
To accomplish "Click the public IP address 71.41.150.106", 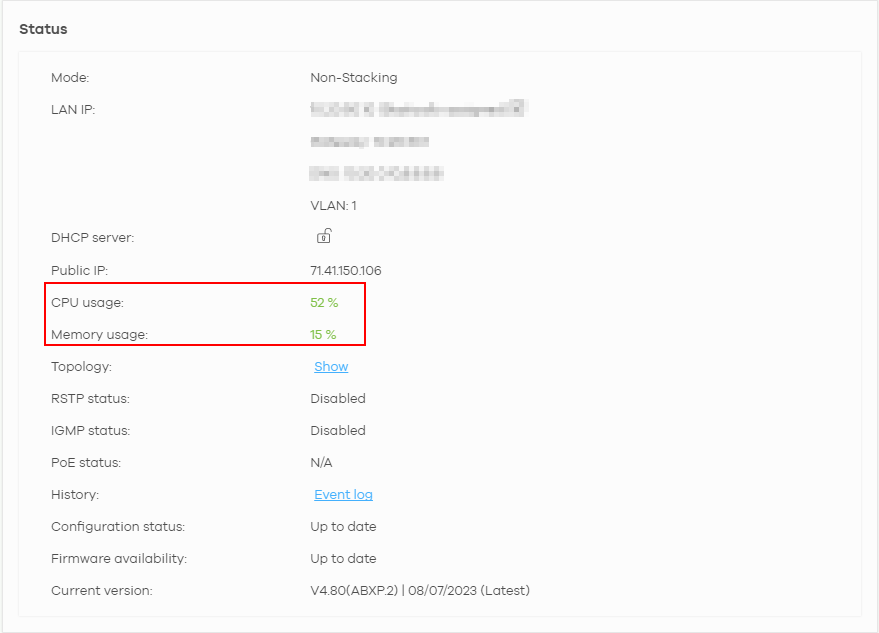I will [346, 271].
